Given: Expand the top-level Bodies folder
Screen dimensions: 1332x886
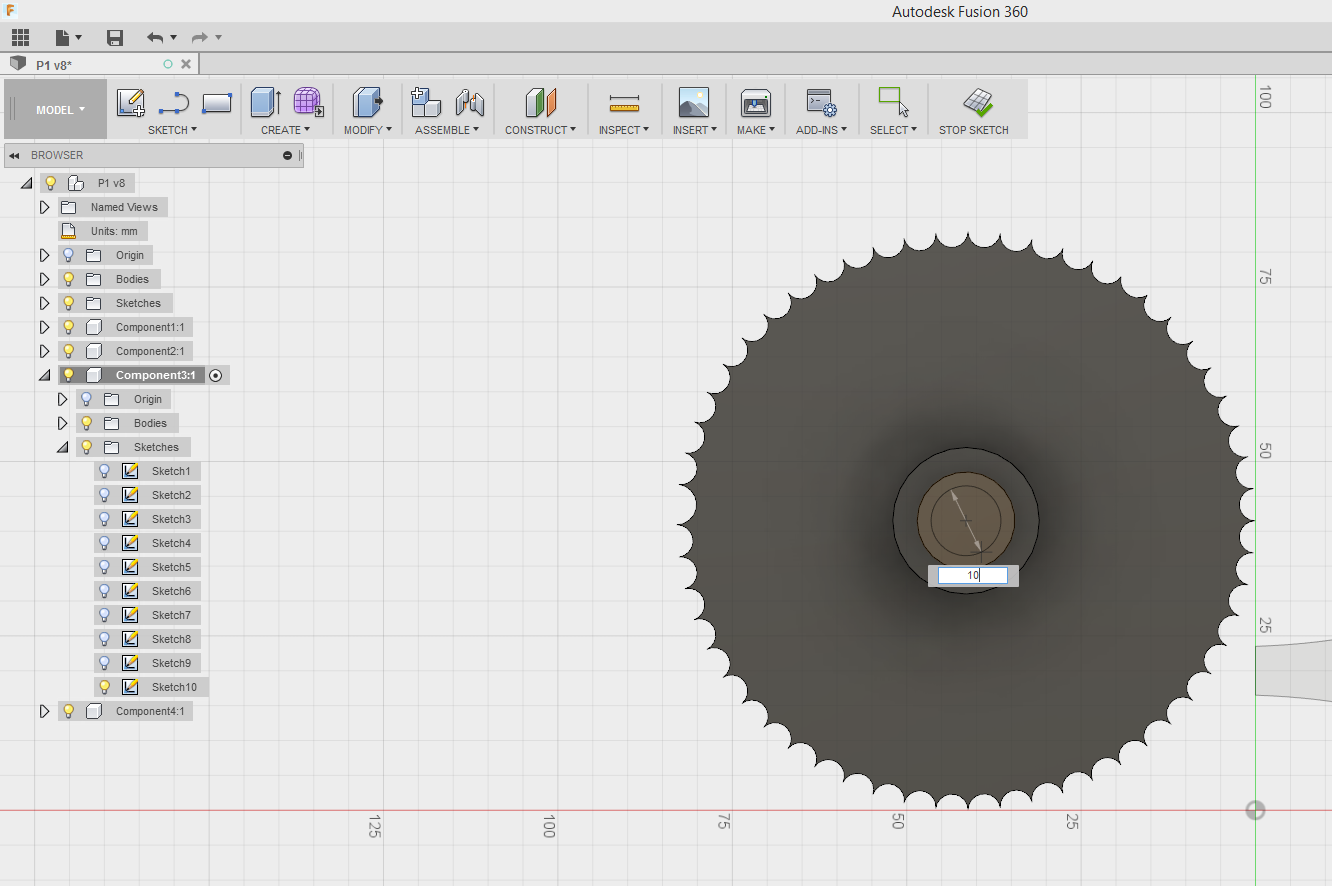Looking at the screenshot, I should click(44, 279).
